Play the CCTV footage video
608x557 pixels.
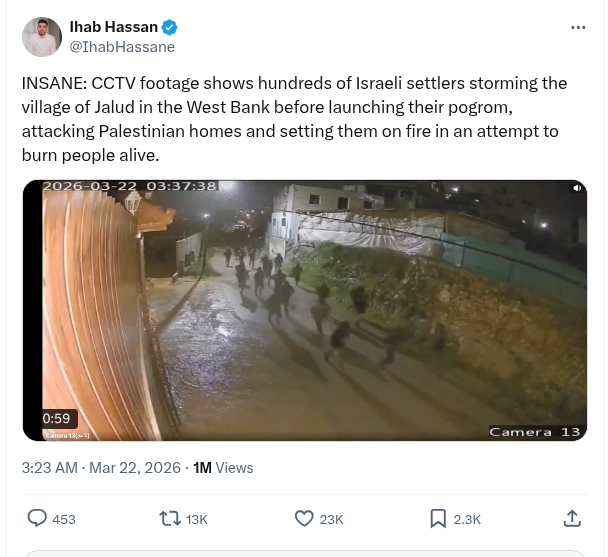tap(304, 310)
